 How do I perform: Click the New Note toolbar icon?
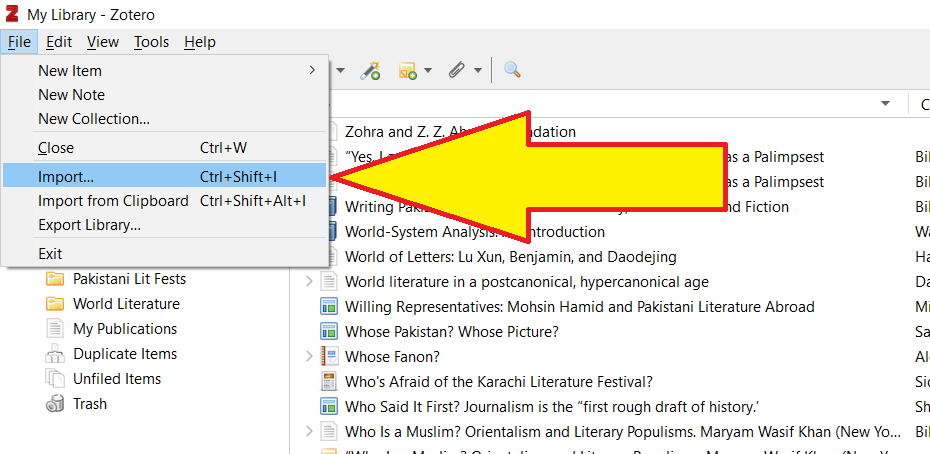[407, 71]
